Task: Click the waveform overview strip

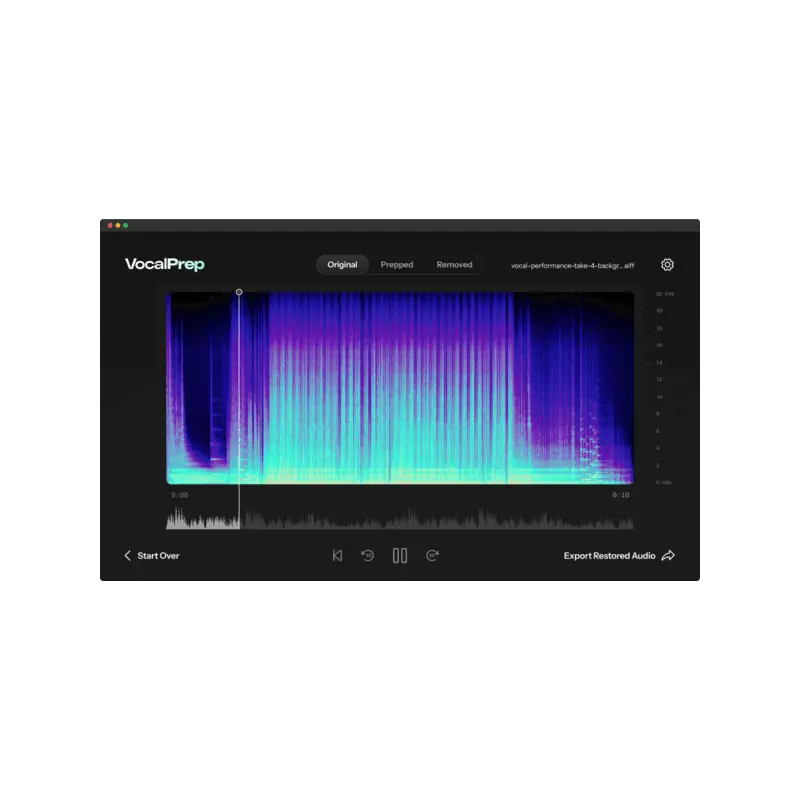Action: pyautogui.click(x=399, y=518)
